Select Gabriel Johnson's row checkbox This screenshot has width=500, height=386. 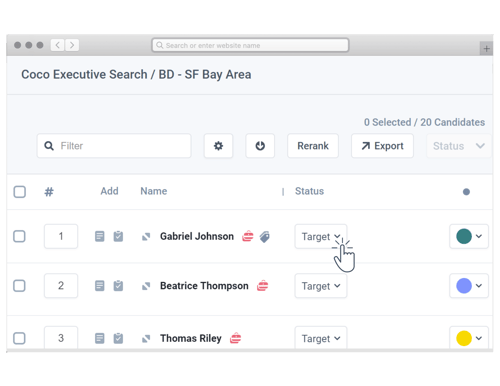(19, 236)
